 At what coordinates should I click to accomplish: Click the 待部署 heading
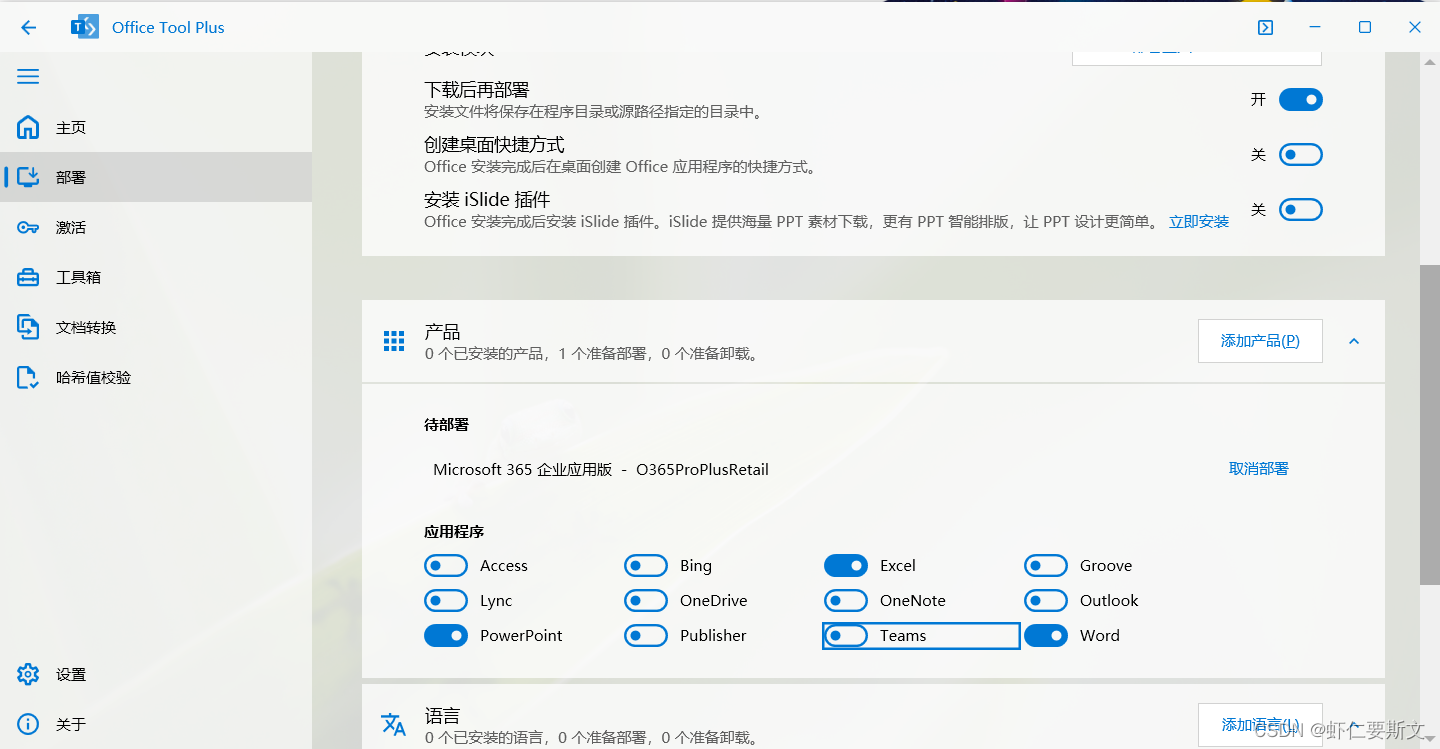pos(446,425)
